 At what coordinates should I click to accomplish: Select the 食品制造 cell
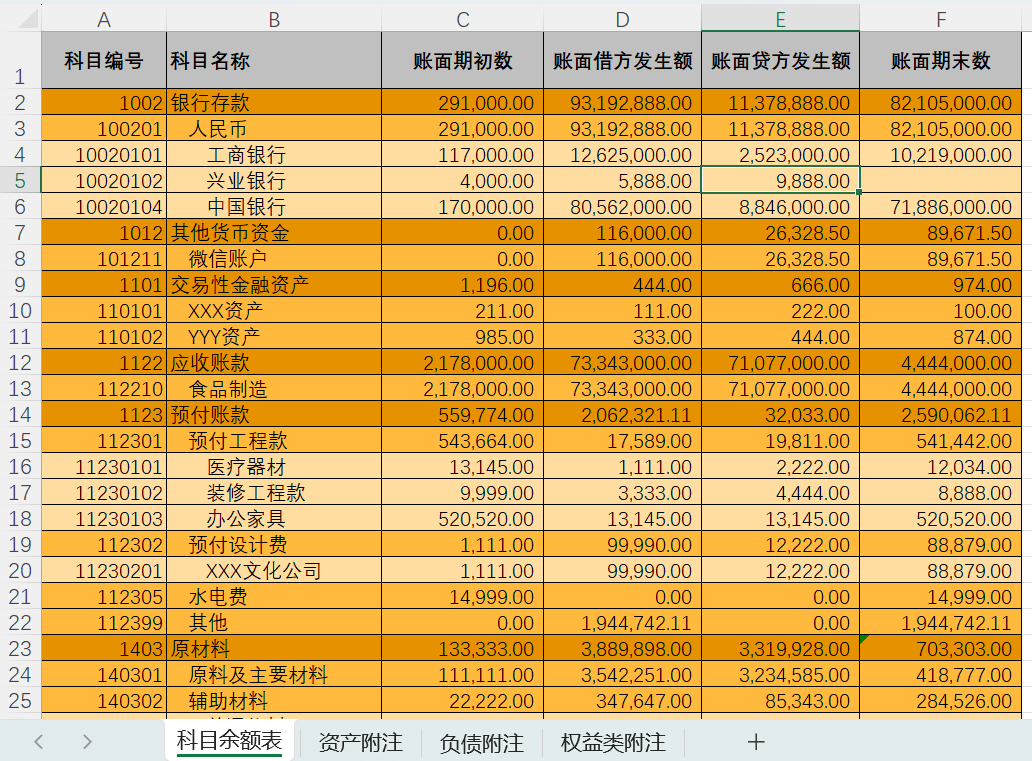(274, 388)
